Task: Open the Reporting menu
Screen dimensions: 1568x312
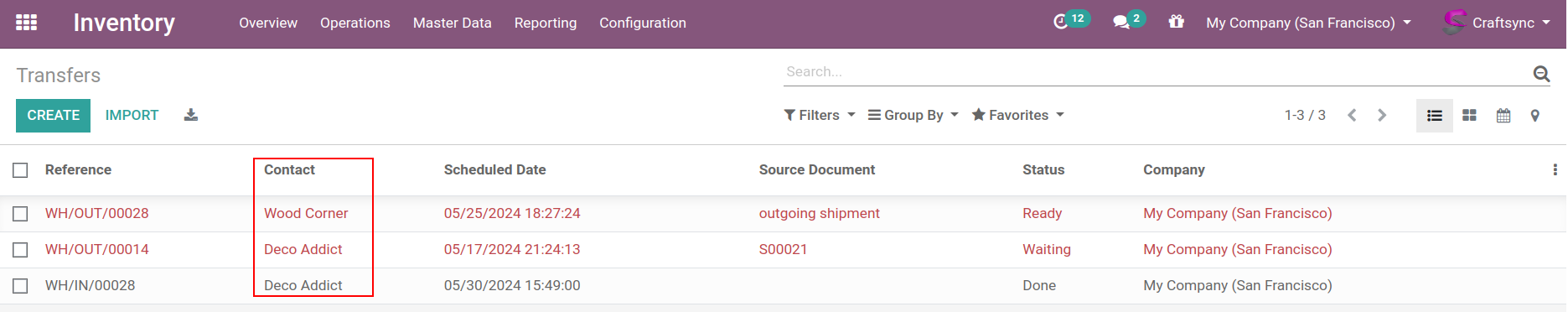Action: click(x=546, y=23)
